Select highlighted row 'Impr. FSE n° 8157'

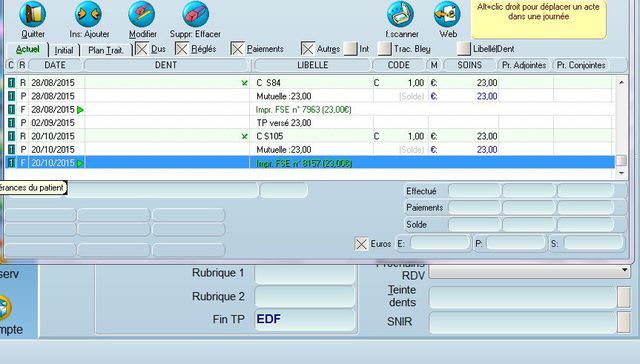click(x=310, y=163)
